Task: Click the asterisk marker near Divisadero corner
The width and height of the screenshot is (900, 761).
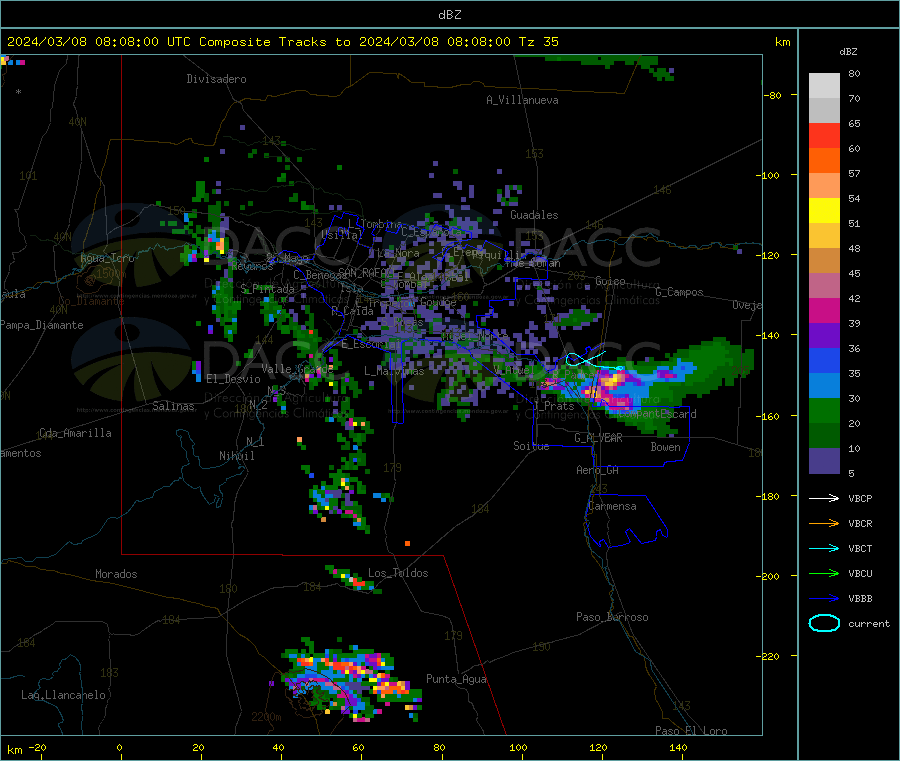Action: [x=19, y=92]
